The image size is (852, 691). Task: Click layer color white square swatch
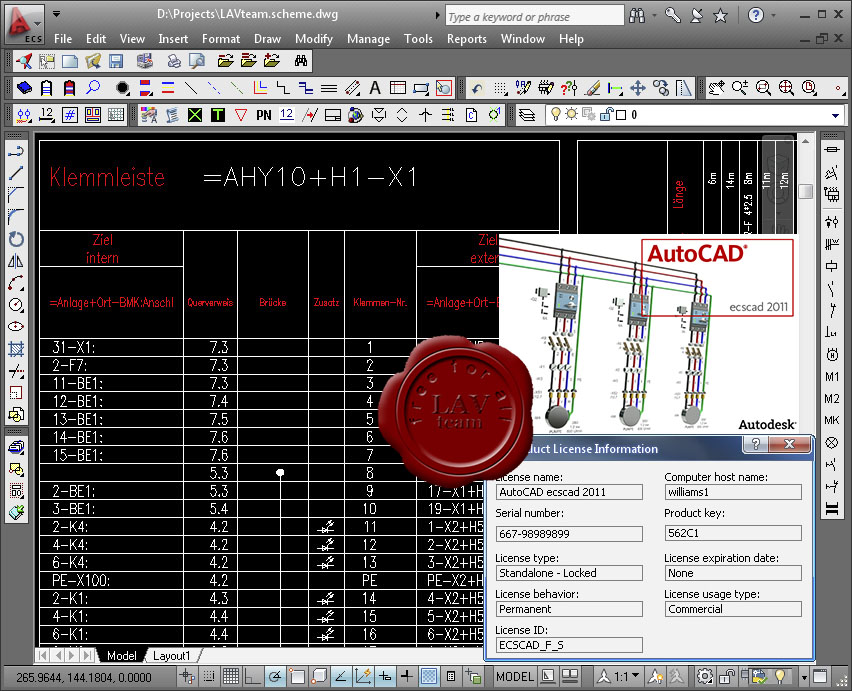621,115
